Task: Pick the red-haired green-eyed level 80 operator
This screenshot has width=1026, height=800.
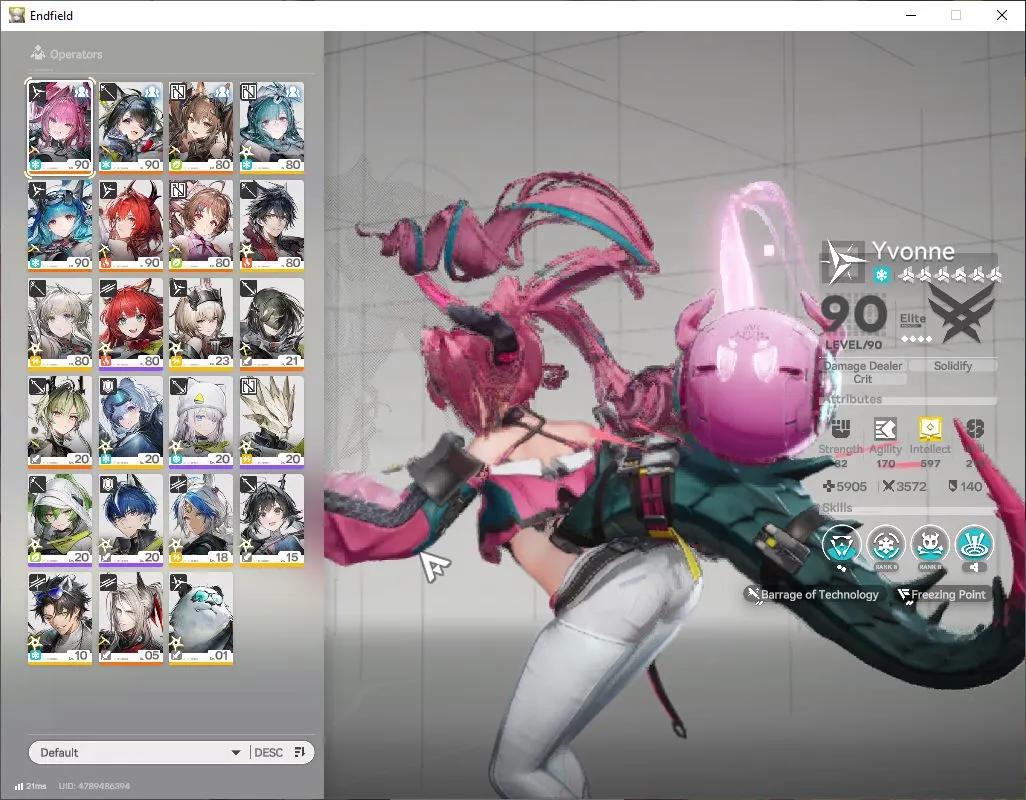Action: 131,324
